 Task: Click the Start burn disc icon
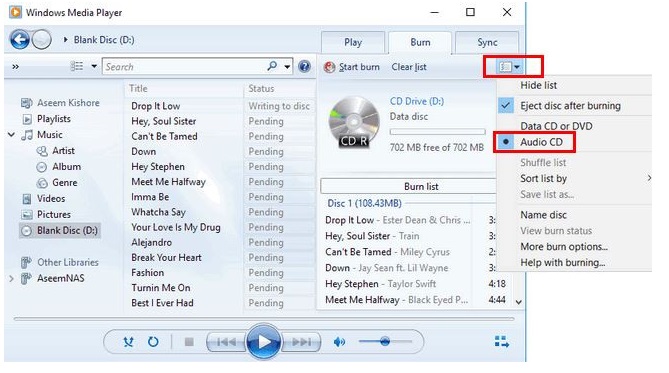click(329, 67)
